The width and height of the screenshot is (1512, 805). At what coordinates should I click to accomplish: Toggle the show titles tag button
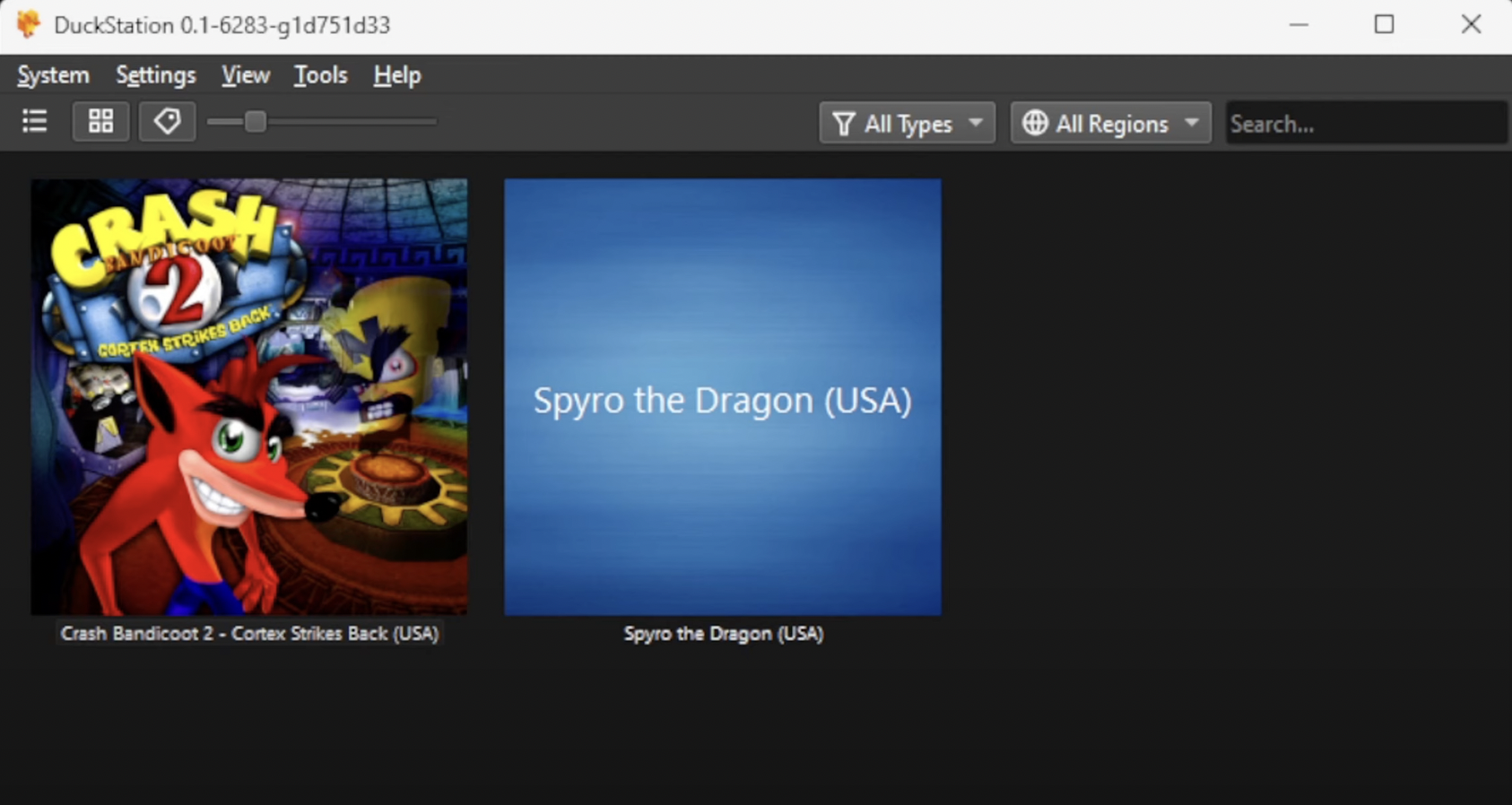167,121
